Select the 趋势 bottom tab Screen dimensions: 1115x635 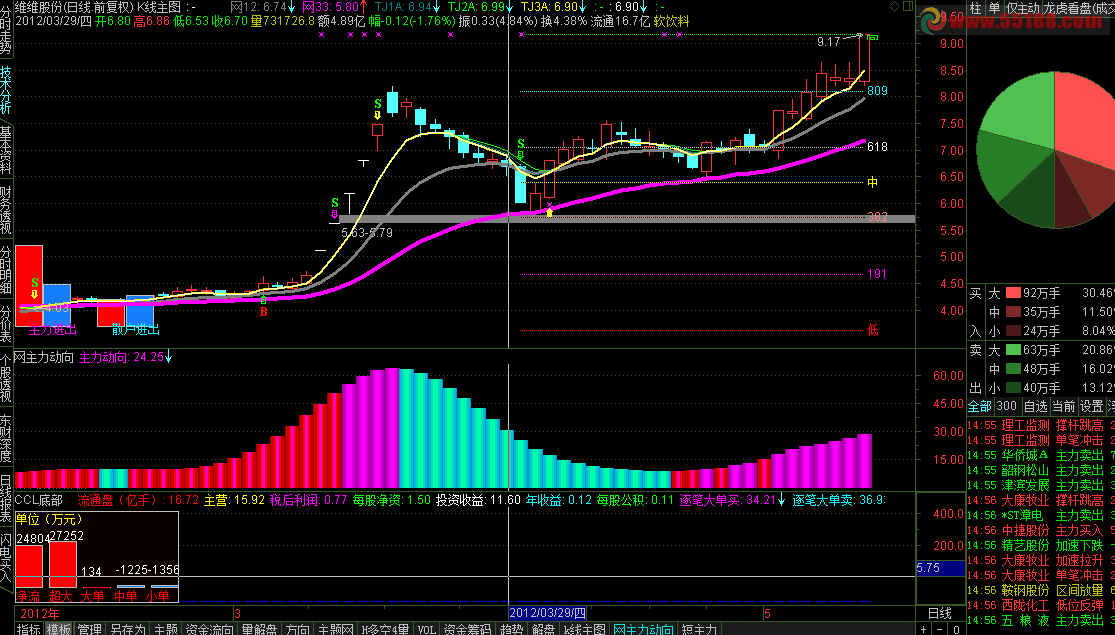click(511, 629)
